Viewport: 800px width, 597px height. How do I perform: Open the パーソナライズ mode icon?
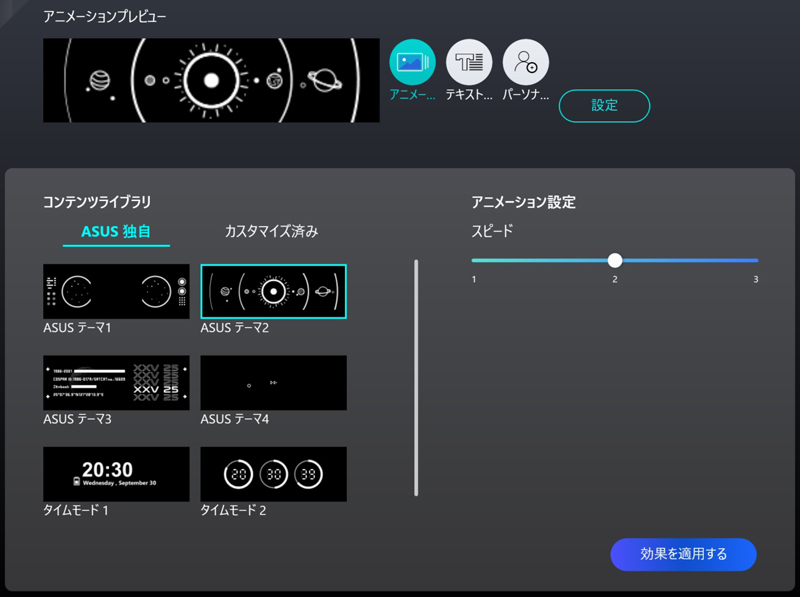pyautogui.click(x=524, y=64)
